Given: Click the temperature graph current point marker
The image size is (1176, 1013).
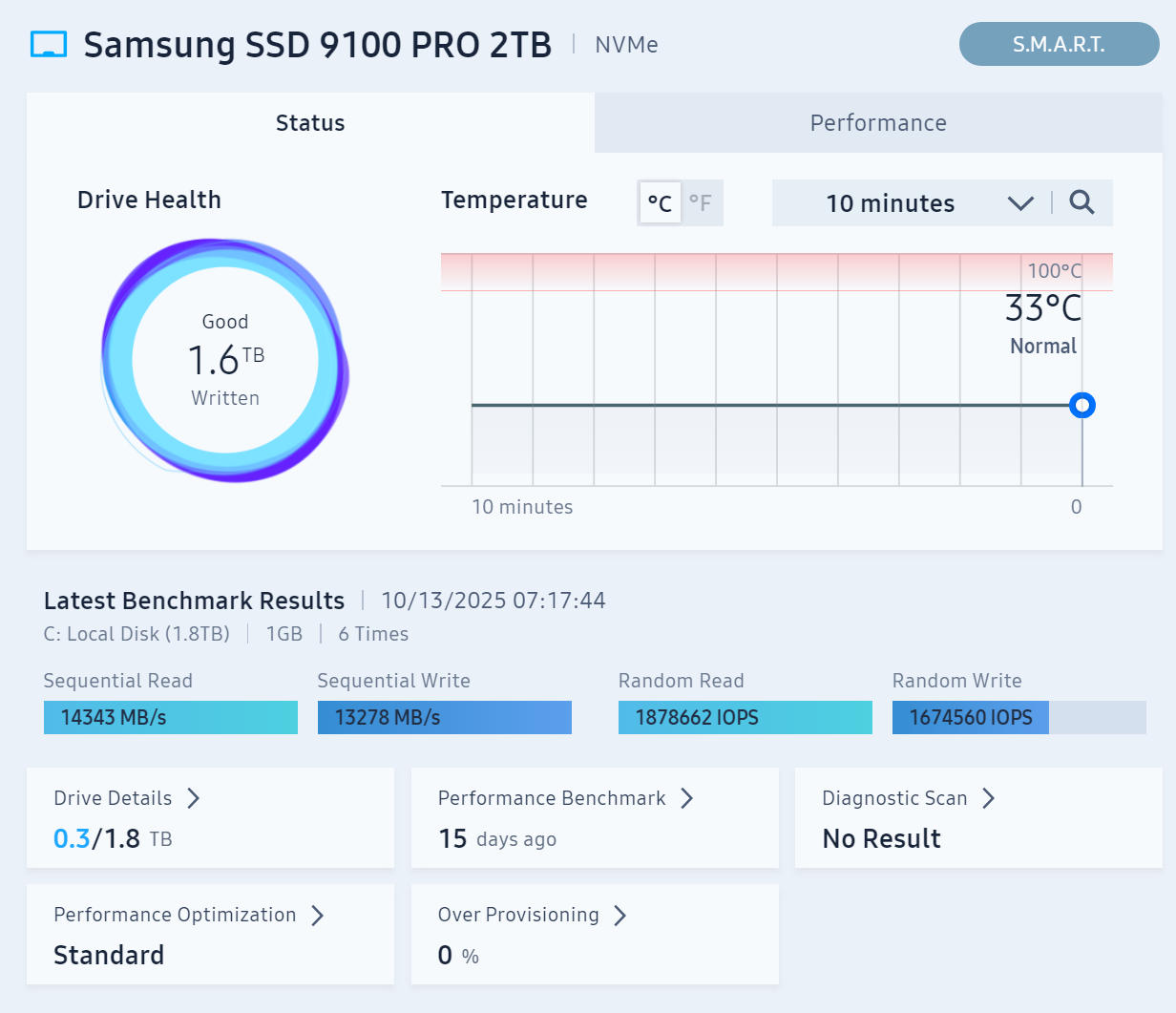Looking at the screenshot, I should pyautogui.click(x=1081, y=406).
